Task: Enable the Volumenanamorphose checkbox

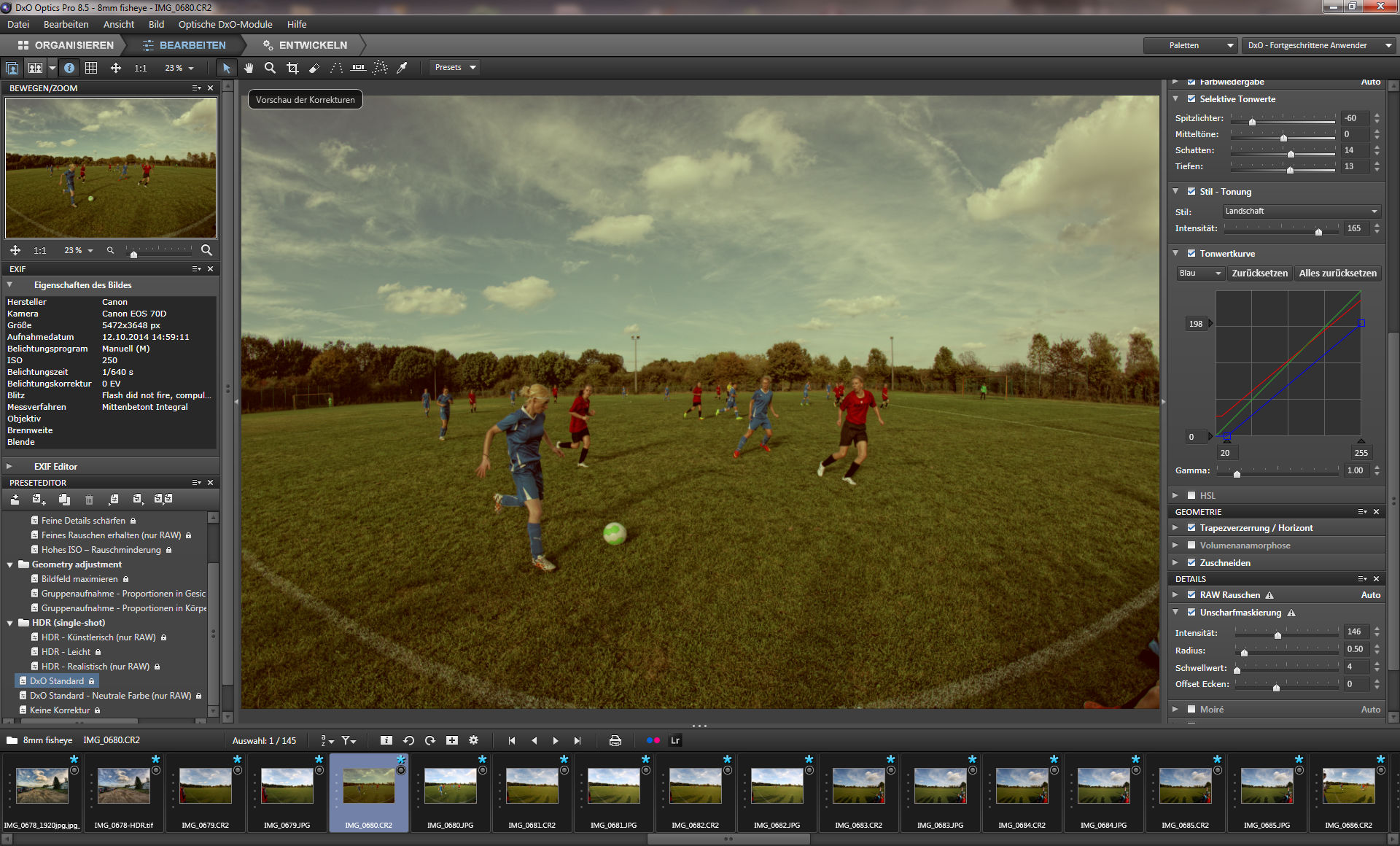Action: pyautogui.click(x=1191, y=545)
